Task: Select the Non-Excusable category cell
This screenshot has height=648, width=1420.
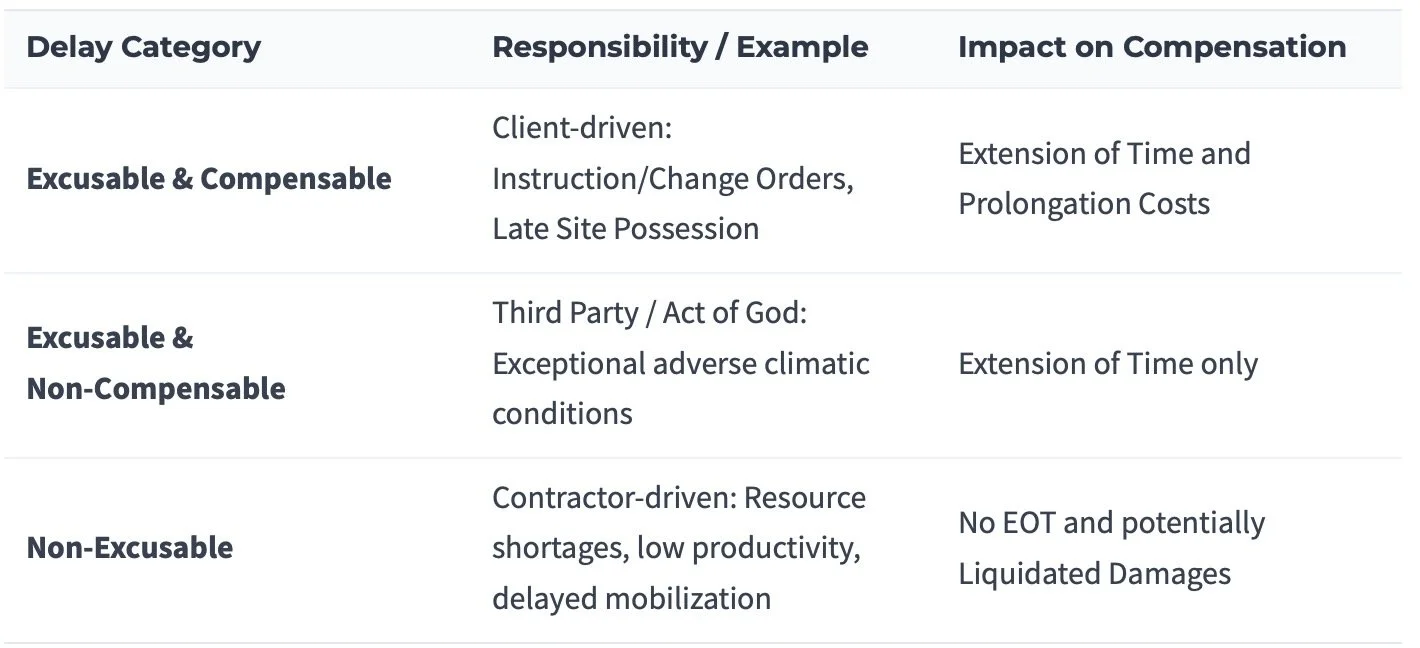Action: click(130, 548)
